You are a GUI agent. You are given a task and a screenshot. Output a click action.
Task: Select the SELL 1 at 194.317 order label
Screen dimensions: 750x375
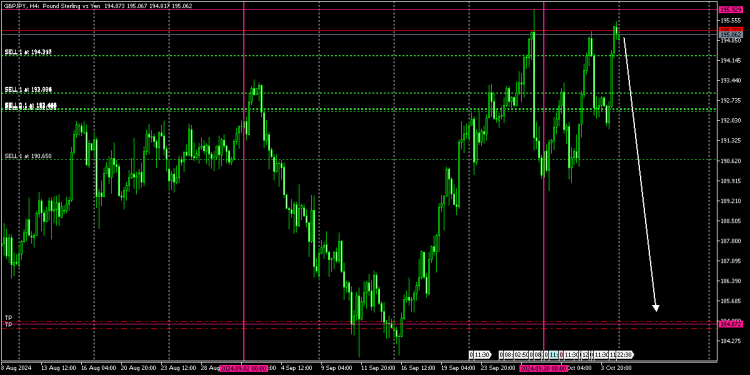tap(28, 52)
